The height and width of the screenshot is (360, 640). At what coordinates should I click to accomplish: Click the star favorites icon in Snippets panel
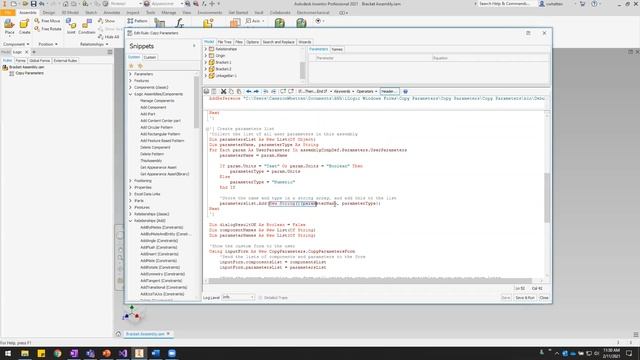131,66
